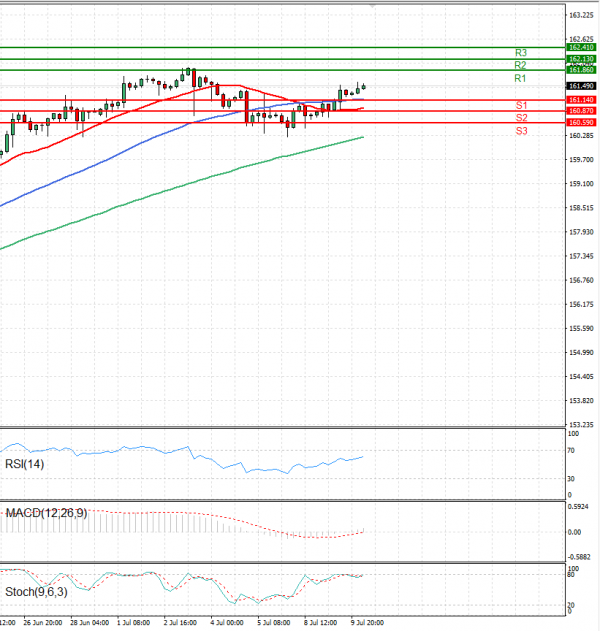Select the 161.860 green price tag
This screenshot has height=631, width=600.
pos(581,70)
